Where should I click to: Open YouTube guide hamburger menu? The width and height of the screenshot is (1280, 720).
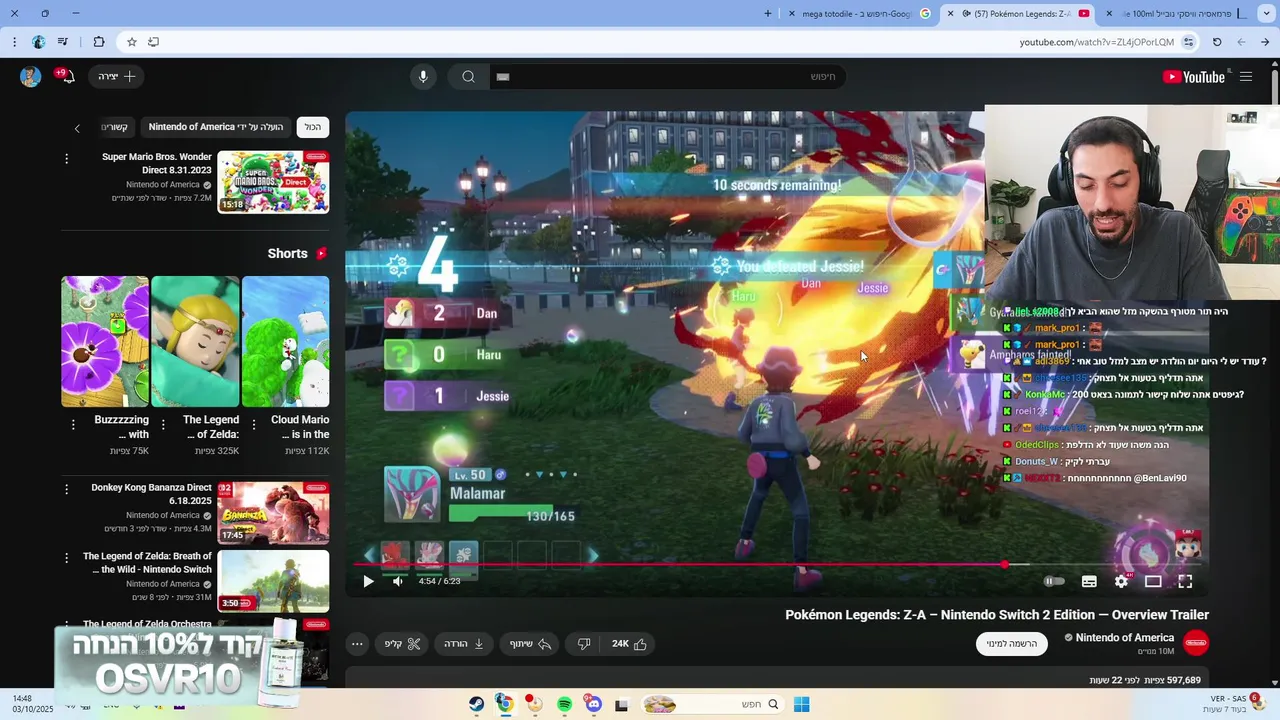(x=1246, y=77)
